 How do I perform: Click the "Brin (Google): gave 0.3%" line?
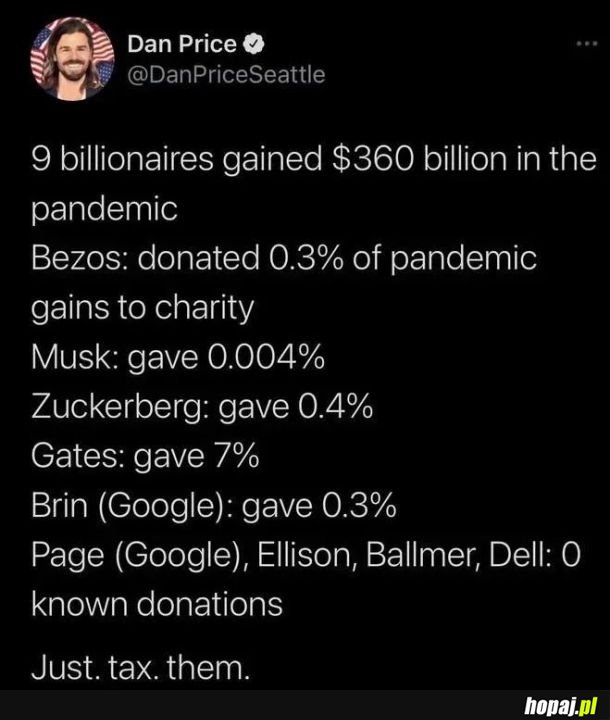(214, 507)
